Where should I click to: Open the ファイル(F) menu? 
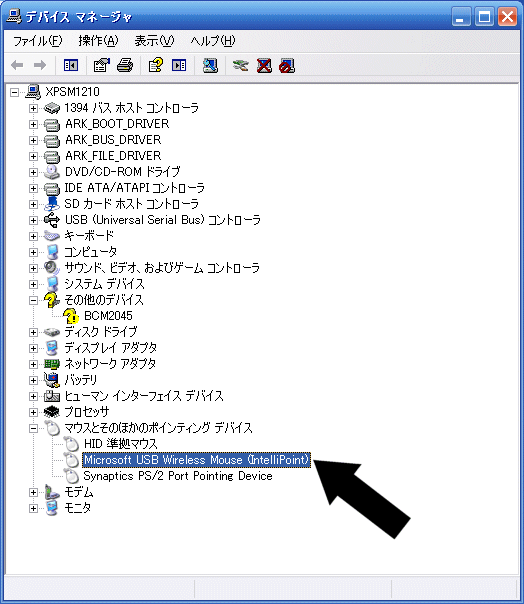37,41
